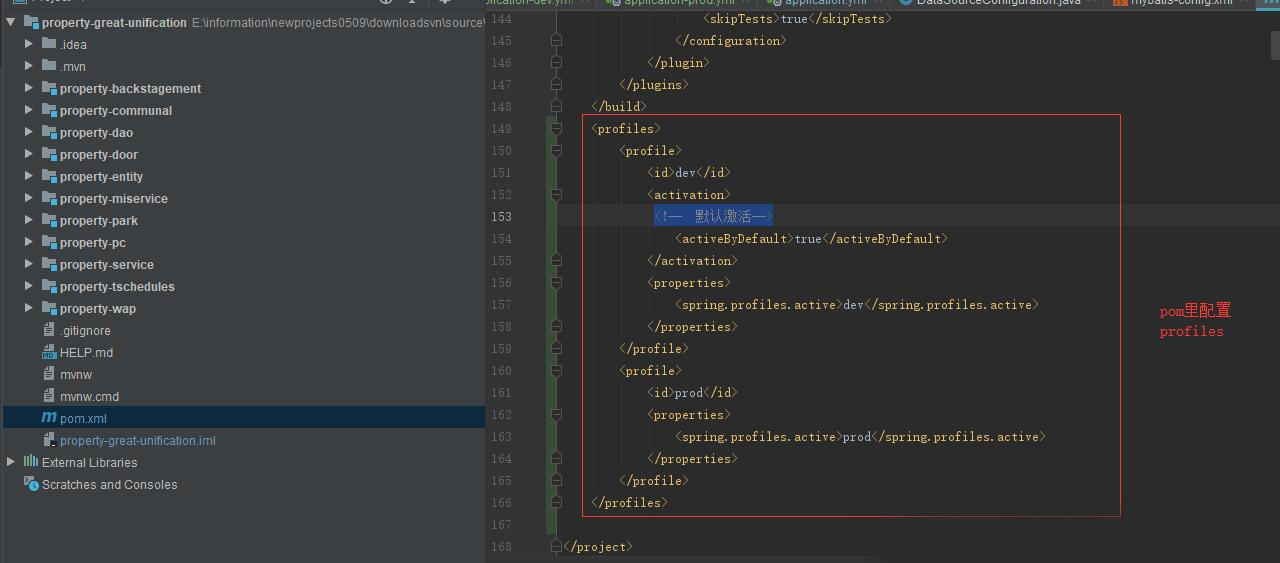Toggle fold marker at line 156 properties
The height and width of the screenshot is (563, 1280).
tap(556, 283)
